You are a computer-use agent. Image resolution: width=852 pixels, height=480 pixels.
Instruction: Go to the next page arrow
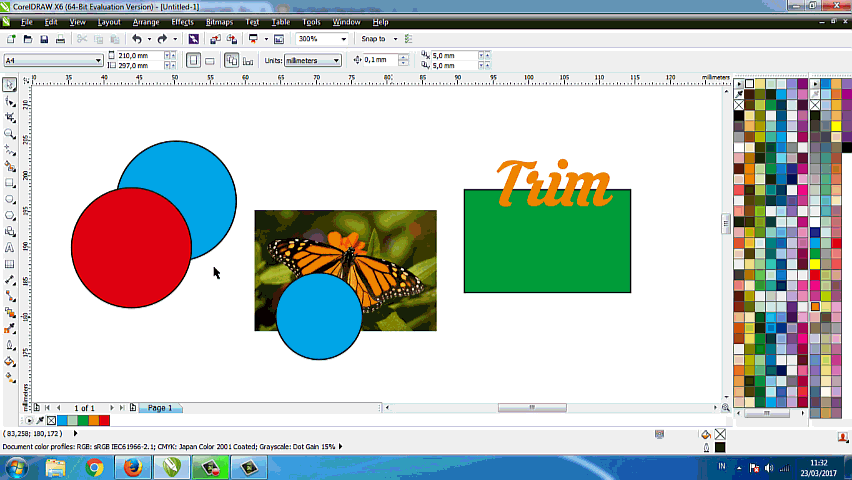pos(112,408)
